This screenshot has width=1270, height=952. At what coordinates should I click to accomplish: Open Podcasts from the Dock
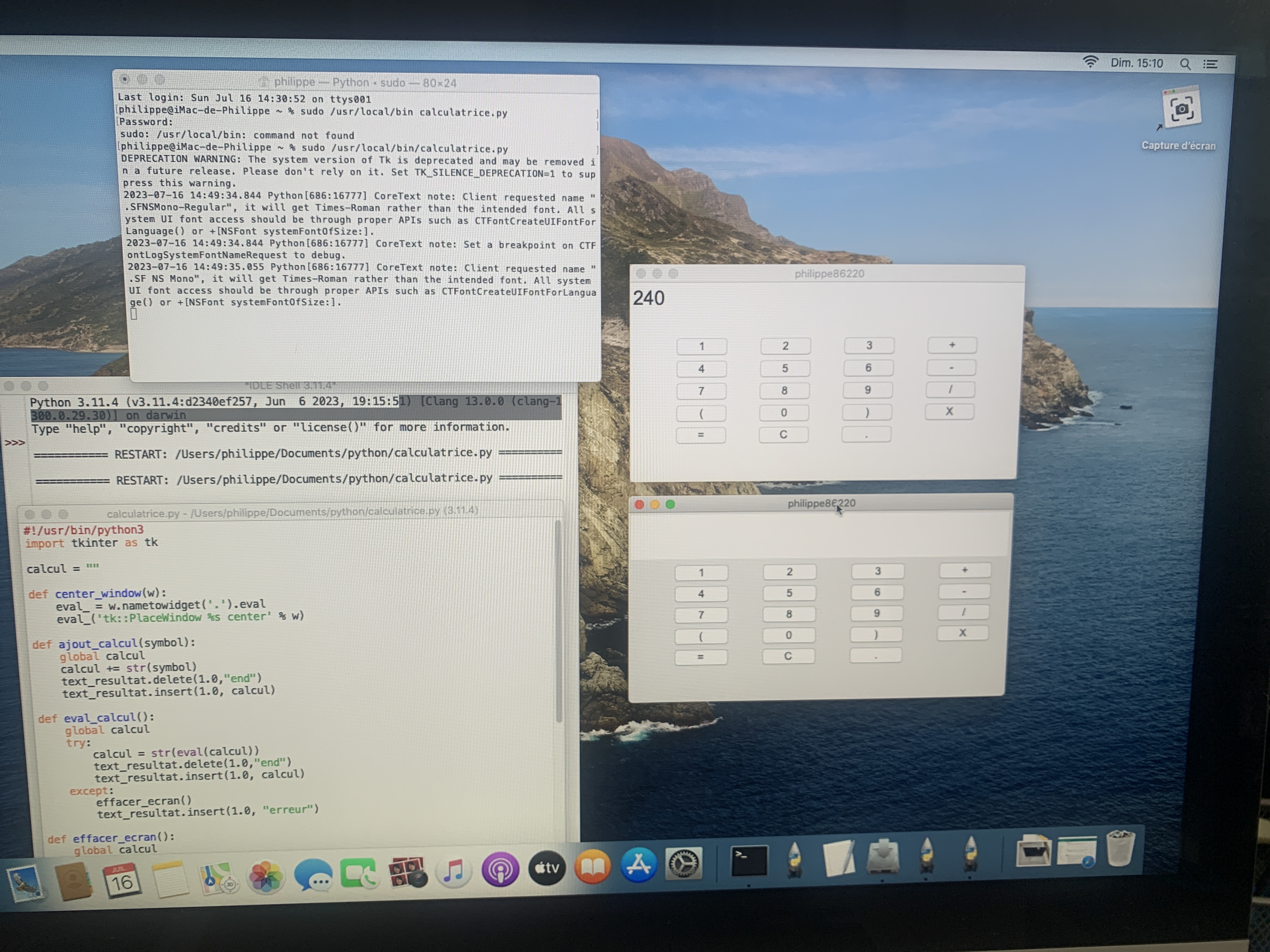500,870
